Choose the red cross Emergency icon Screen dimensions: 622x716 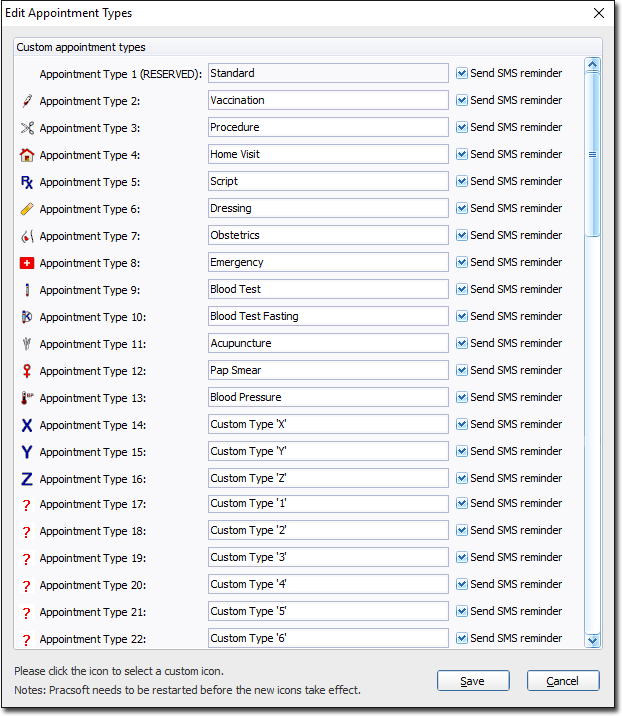[x=27, y=263]
